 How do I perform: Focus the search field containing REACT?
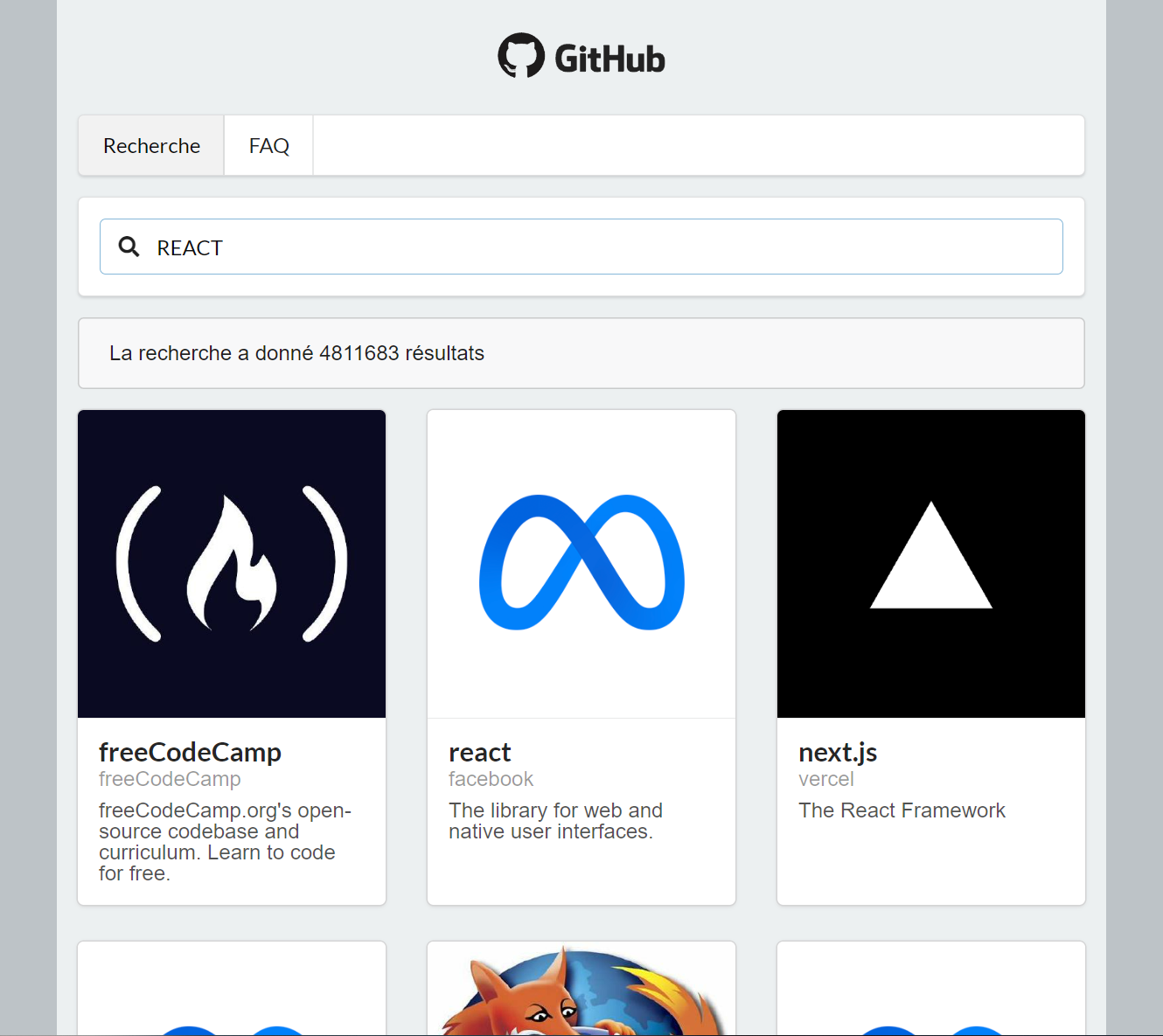595,247
